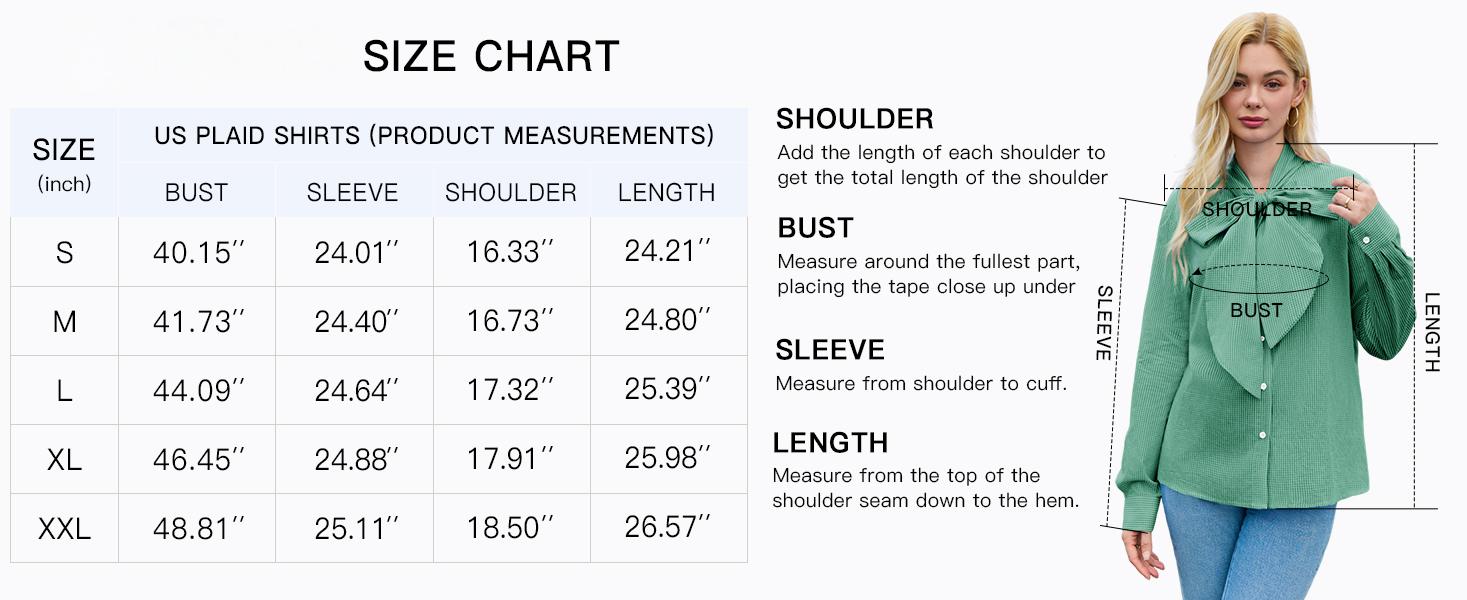Select the XXL size row label
Viewport: 1467px width, 600px height.
click(x=64, y=529)
